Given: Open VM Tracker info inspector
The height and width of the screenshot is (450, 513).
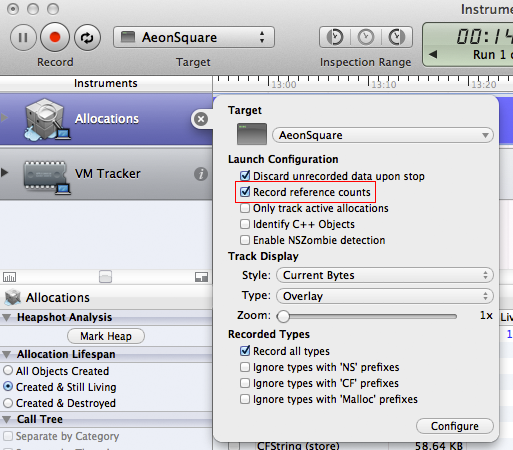Looking at the screenshot, I should (201, 174).
